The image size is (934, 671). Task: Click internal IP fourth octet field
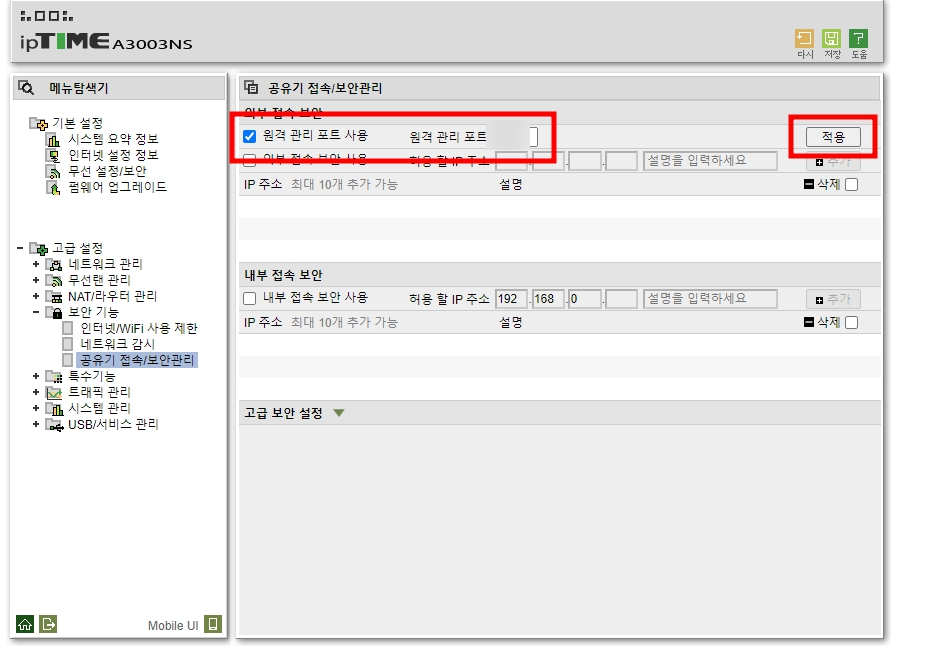tap(621, 299)
